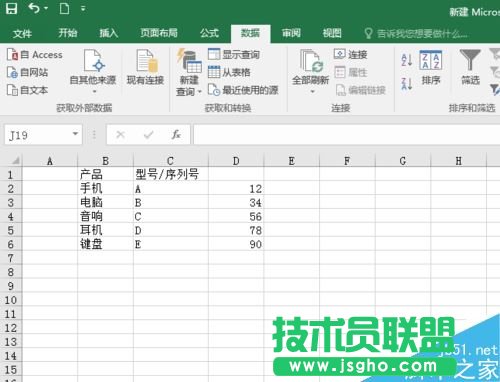Select column C header
Viewport: 500px width, 382px height.
point(171,161)
